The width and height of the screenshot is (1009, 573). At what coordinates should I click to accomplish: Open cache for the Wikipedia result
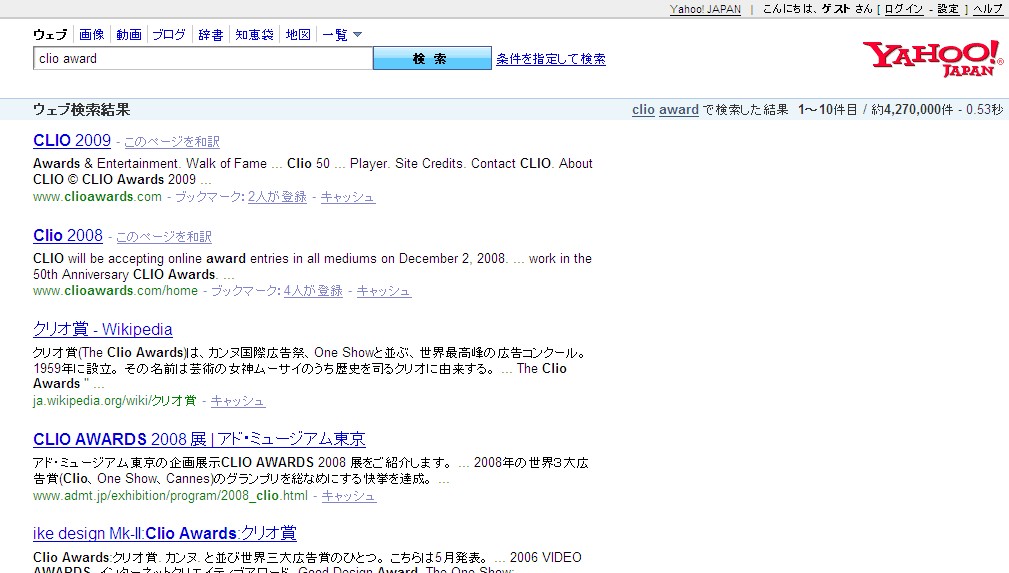(x=237, y=401)
